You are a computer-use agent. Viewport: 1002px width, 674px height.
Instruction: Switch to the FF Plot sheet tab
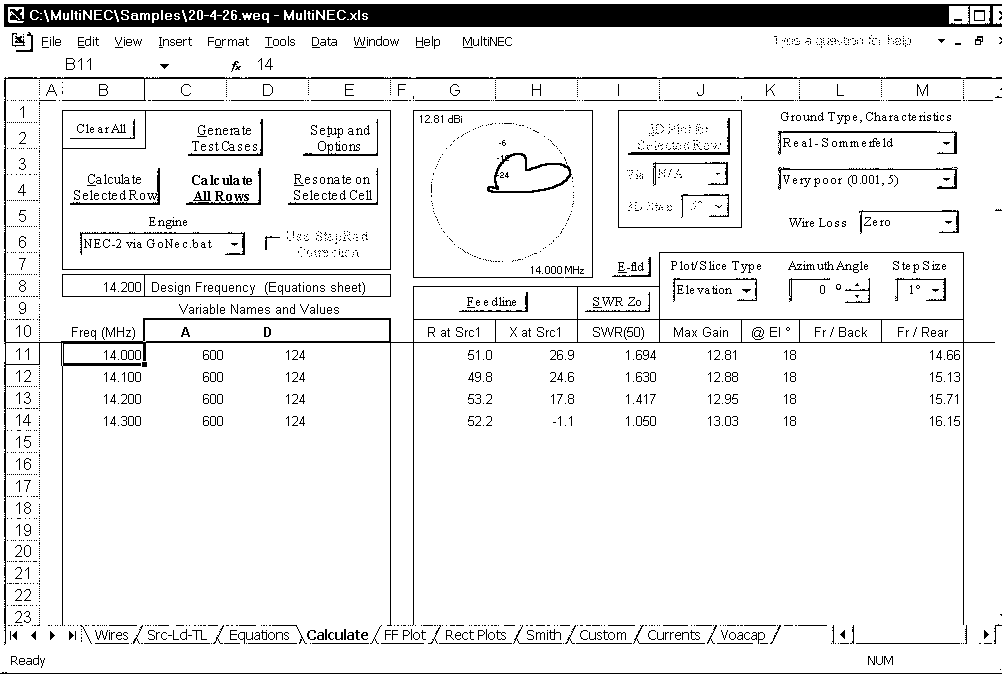[405, 635]
